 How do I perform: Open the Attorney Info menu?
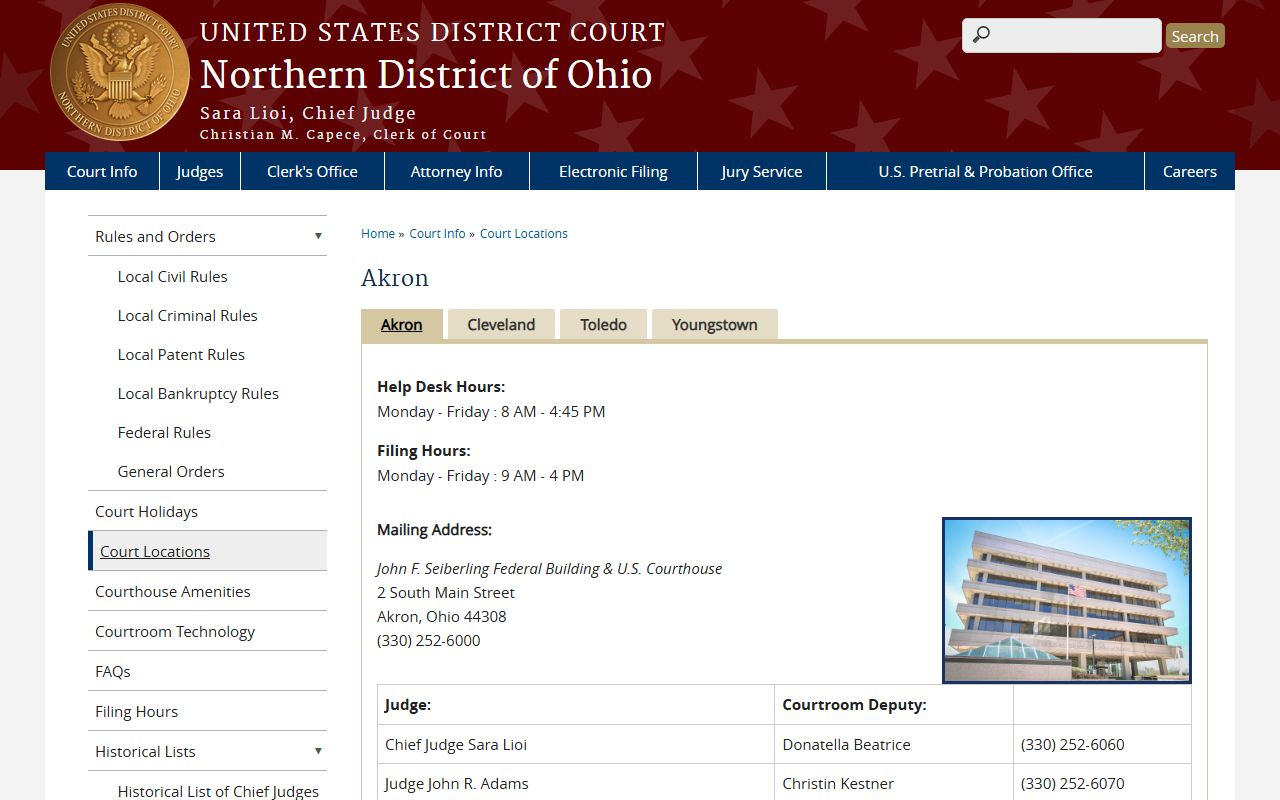(456, 171)
